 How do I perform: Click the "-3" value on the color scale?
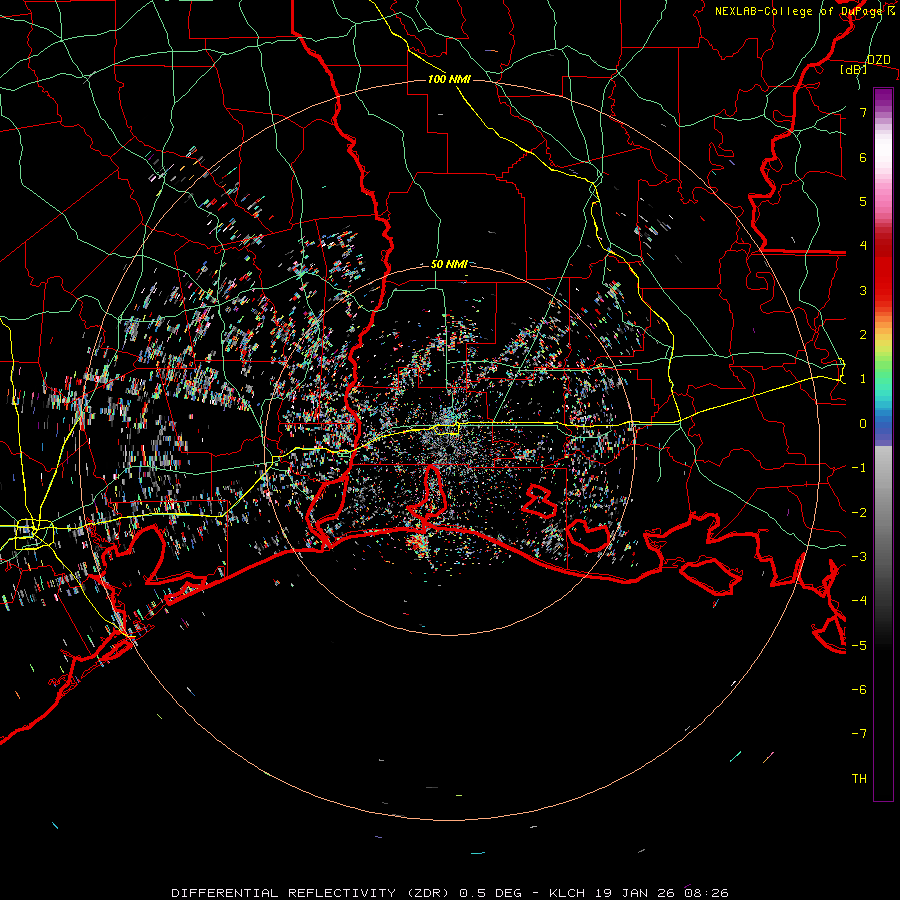pos(859,557)
